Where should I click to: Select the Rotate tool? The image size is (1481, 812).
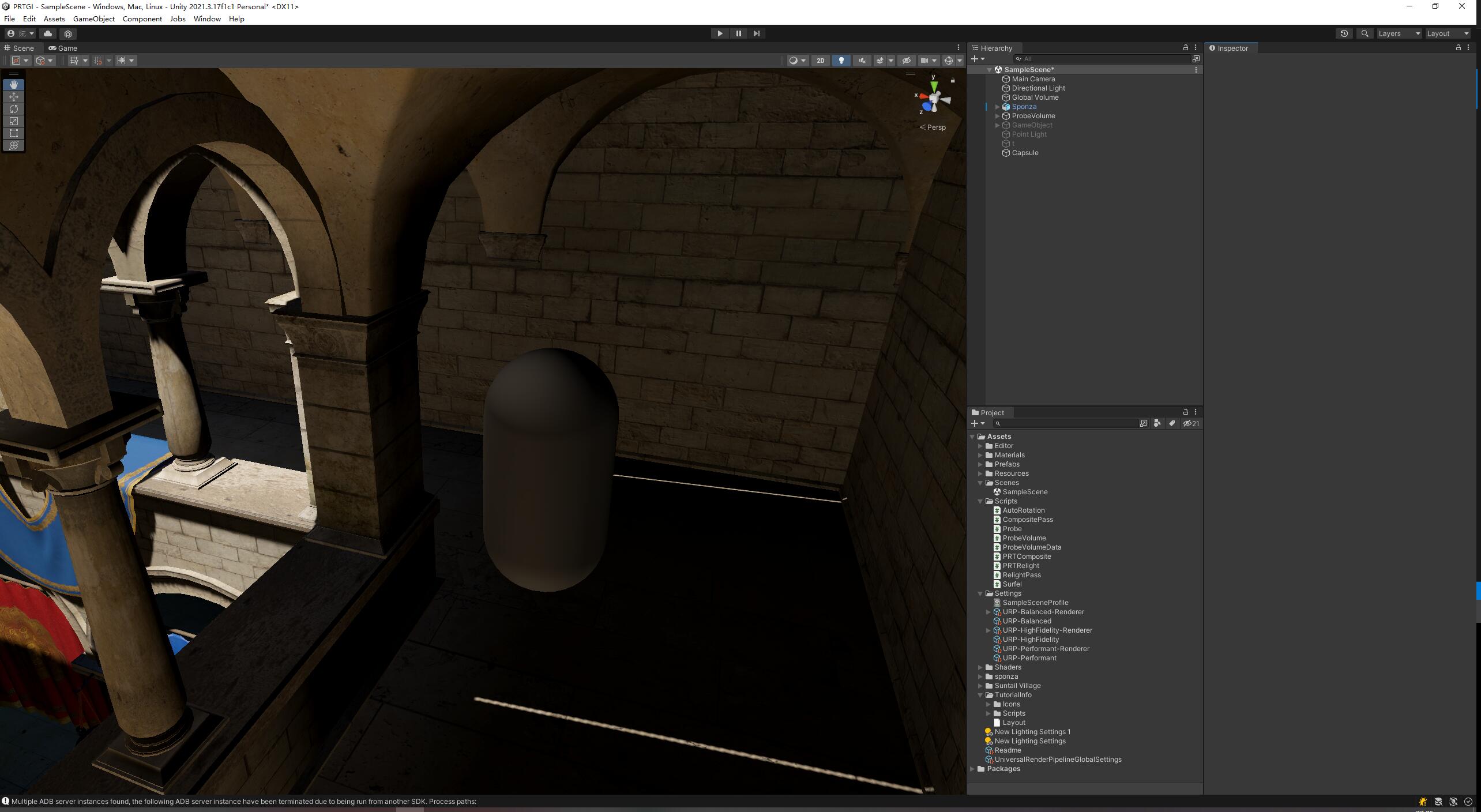pos(14,109)
